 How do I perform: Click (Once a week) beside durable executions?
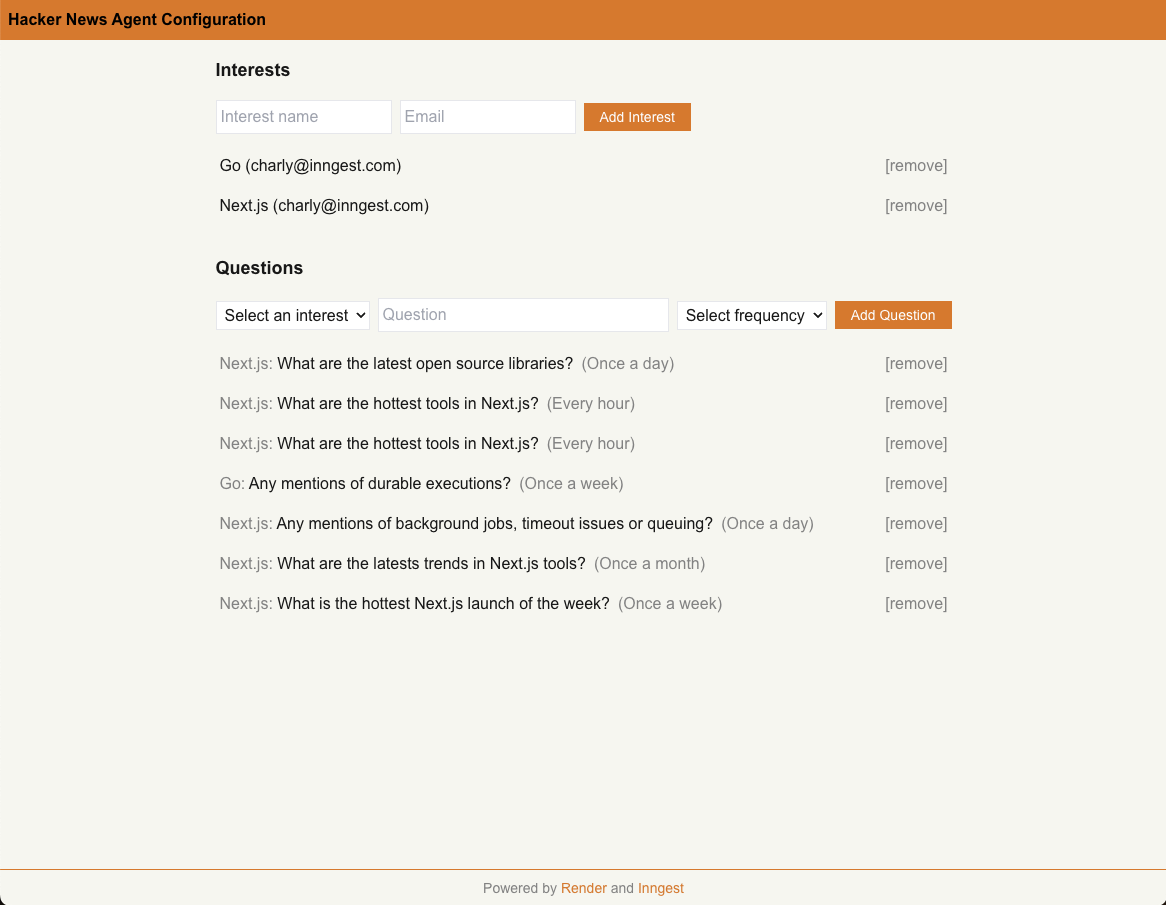coord(571,483)
